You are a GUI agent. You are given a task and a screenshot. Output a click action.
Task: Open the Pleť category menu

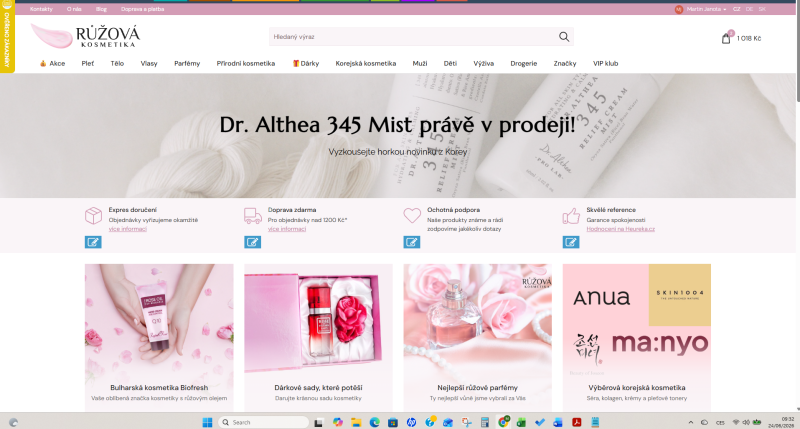point(88,64)
